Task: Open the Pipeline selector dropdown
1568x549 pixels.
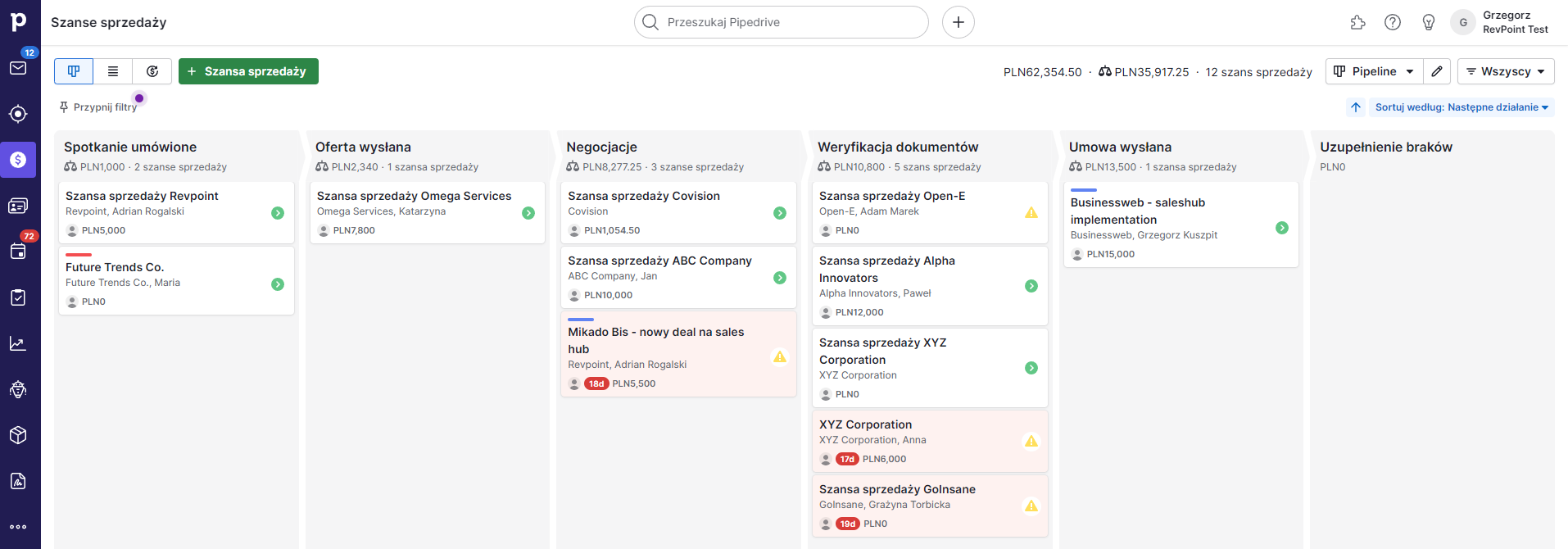Action: click(1374, 71)
